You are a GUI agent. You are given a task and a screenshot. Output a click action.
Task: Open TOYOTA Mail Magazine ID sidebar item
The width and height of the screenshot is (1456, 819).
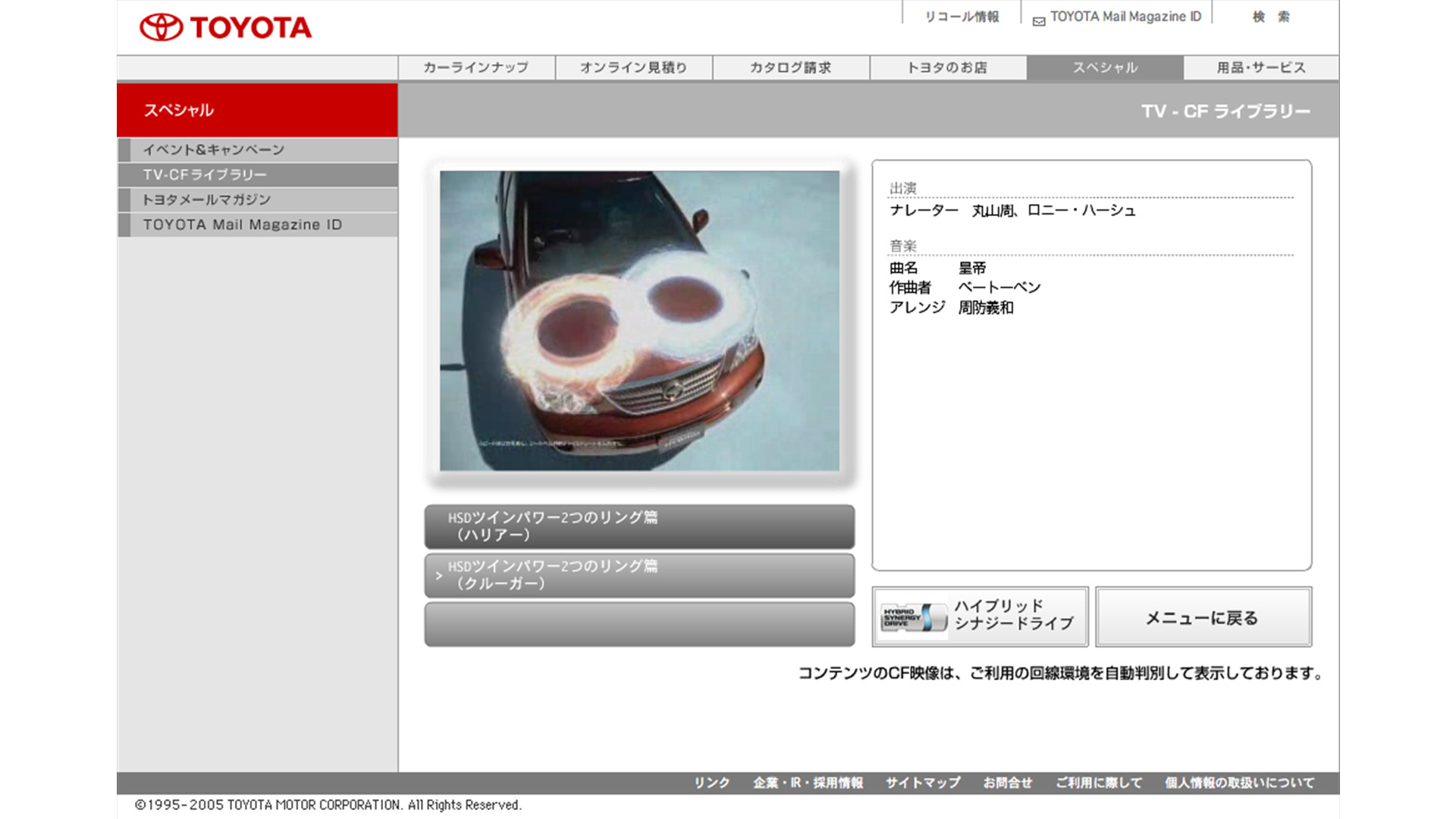pyautogui.click(x=258, y=224)
